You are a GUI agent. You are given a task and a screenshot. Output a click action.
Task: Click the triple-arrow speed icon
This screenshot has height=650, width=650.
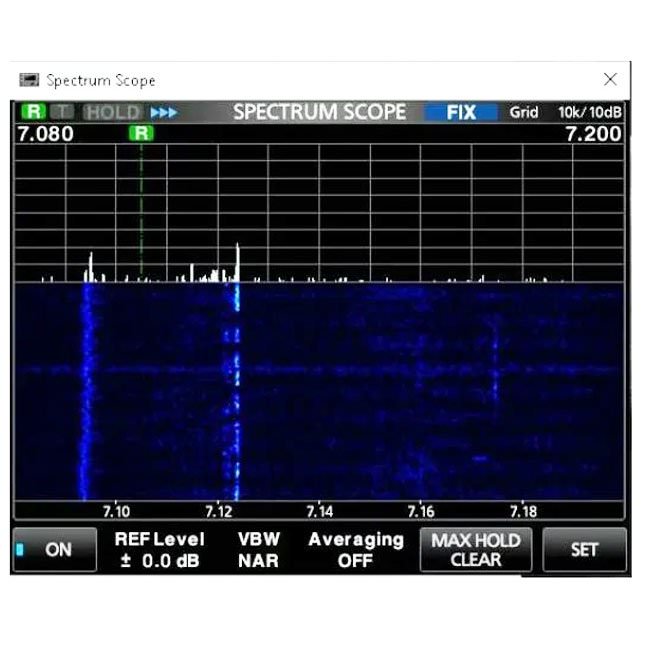coord(163,113)
